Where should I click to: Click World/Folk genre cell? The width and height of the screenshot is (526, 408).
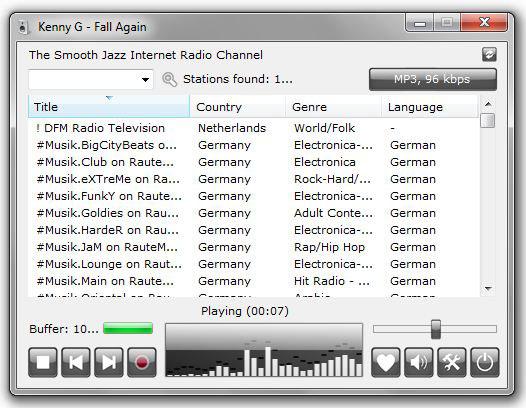pos(324,128)
